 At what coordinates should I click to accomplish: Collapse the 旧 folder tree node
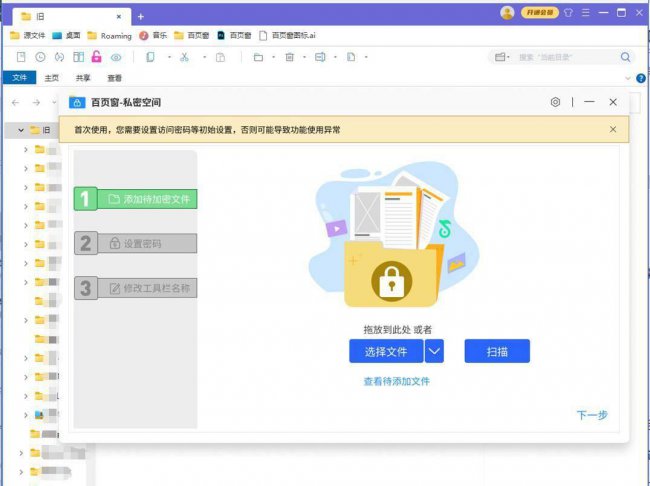21,130
